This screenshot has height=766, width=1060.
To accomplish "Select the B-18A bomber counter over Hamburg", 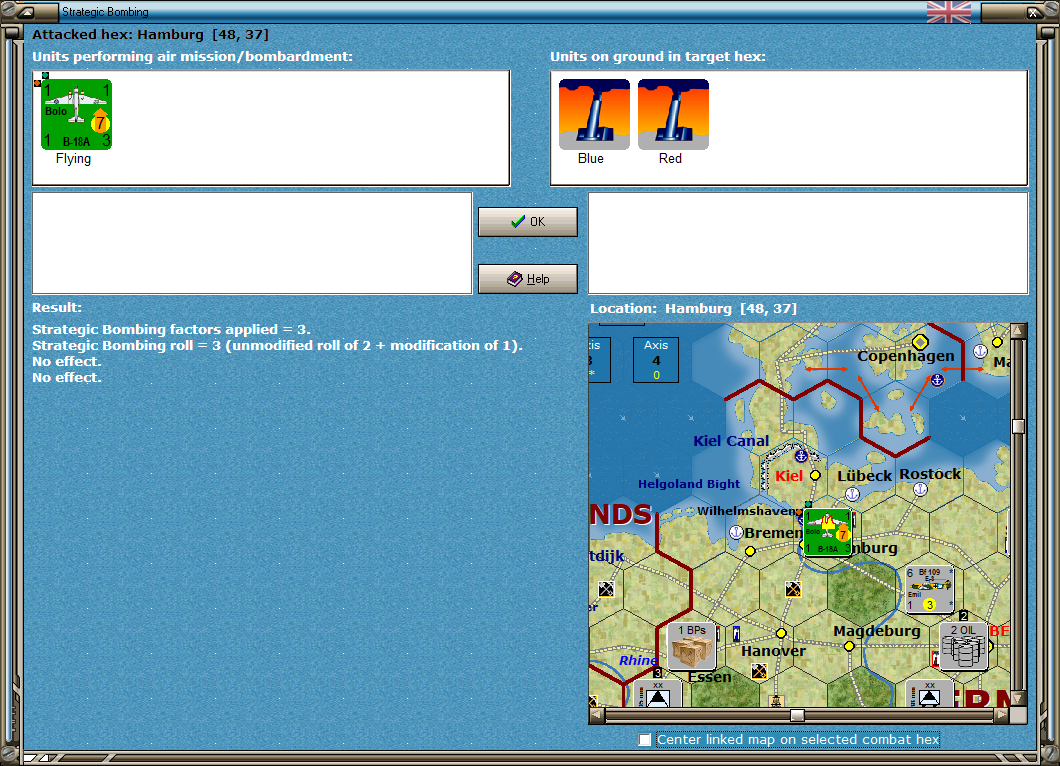I will (x=827, y=531).
